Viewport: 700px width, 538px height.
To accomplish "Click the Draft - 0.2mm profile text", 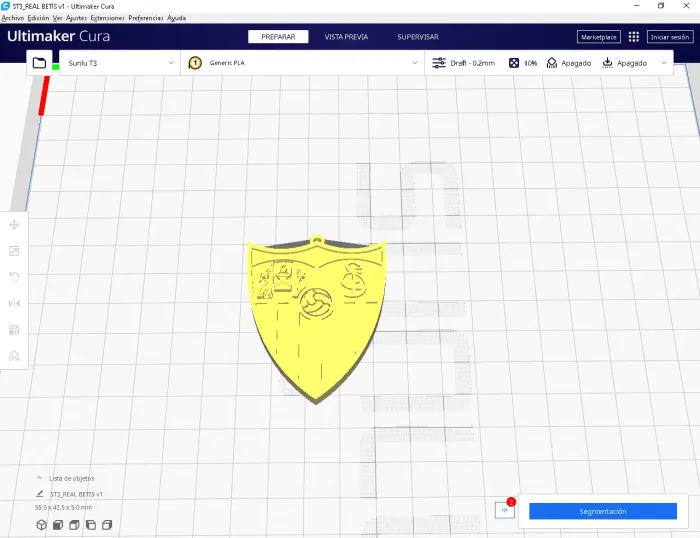I will 472,63.
